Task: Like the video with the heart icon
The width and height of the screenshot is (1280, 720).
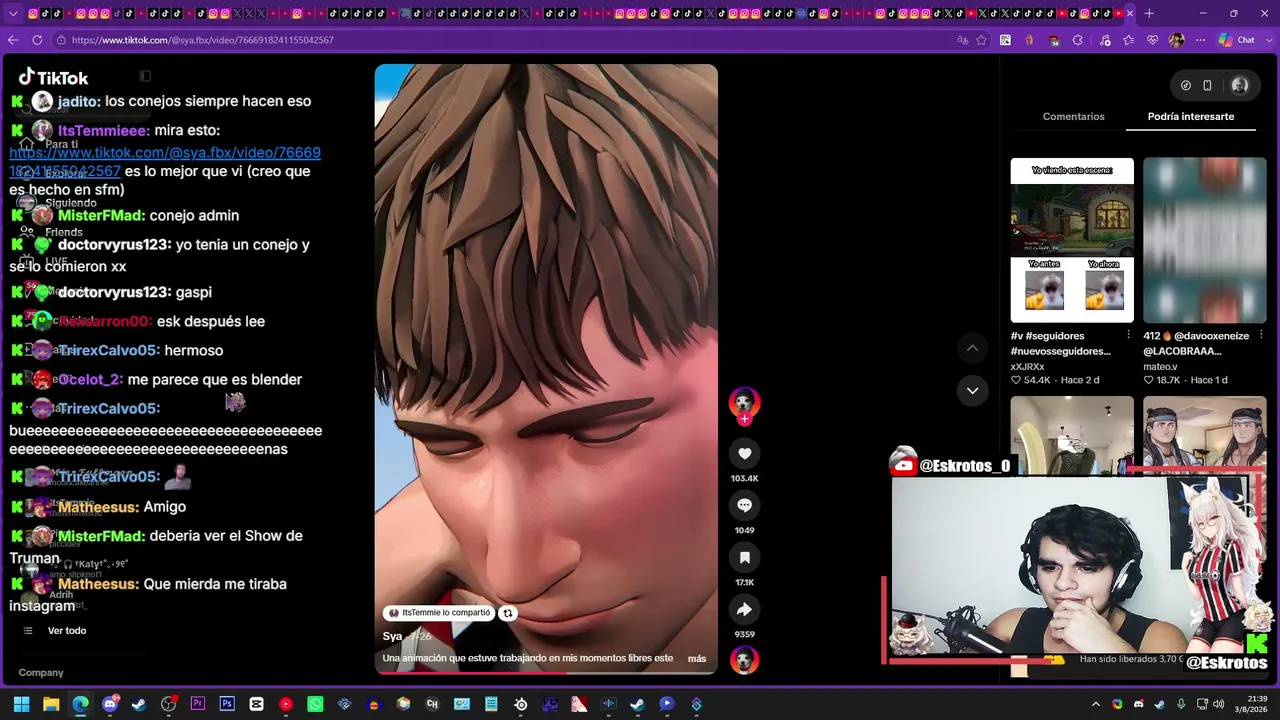Action: click(744, 454)
